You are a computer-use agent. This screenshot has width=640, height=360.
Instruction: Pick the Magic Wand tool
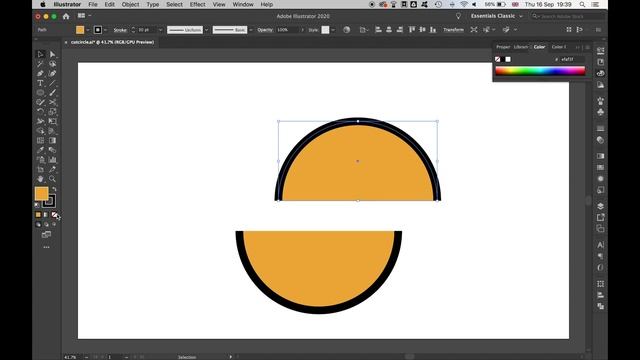point(40,64)
